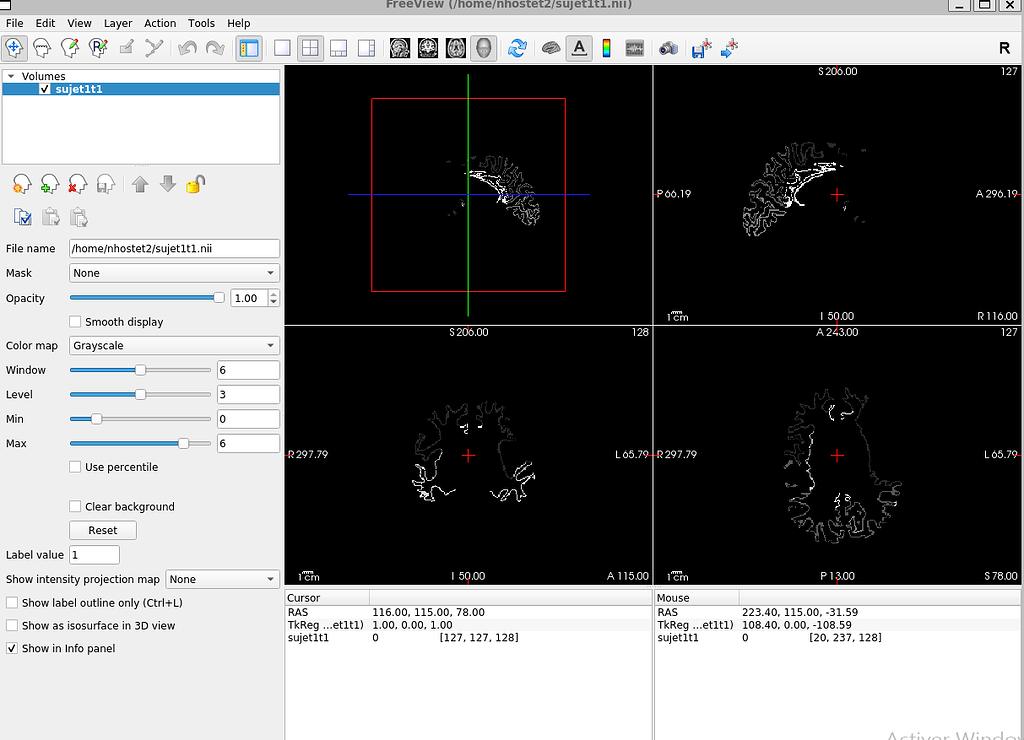
Task: Select the Navigate/Adjust tool
Action: (x=14, y=47)
